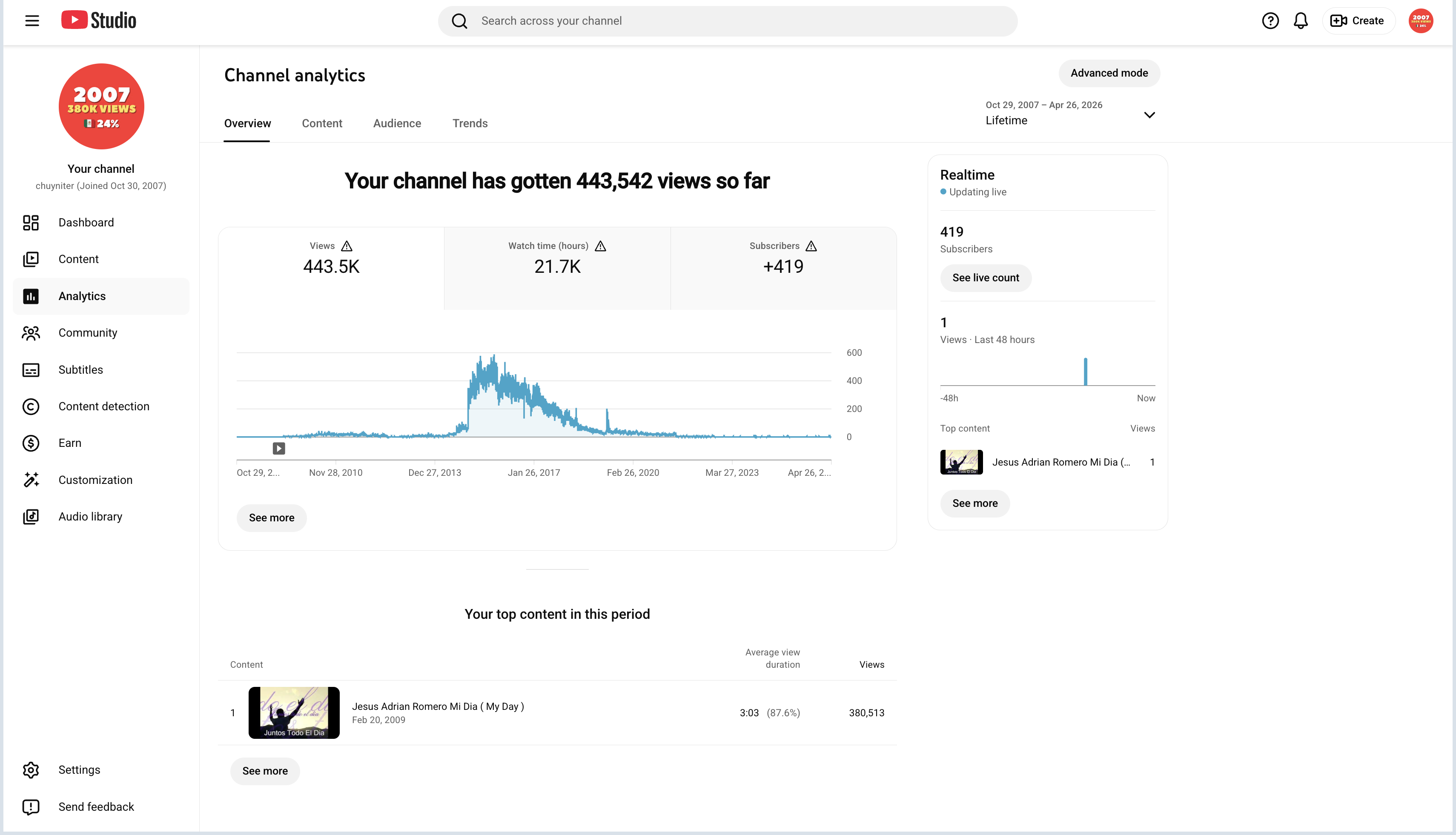Open the hamburger menu icon
This screenshot has height=835, width=1456.
point(32,21)
